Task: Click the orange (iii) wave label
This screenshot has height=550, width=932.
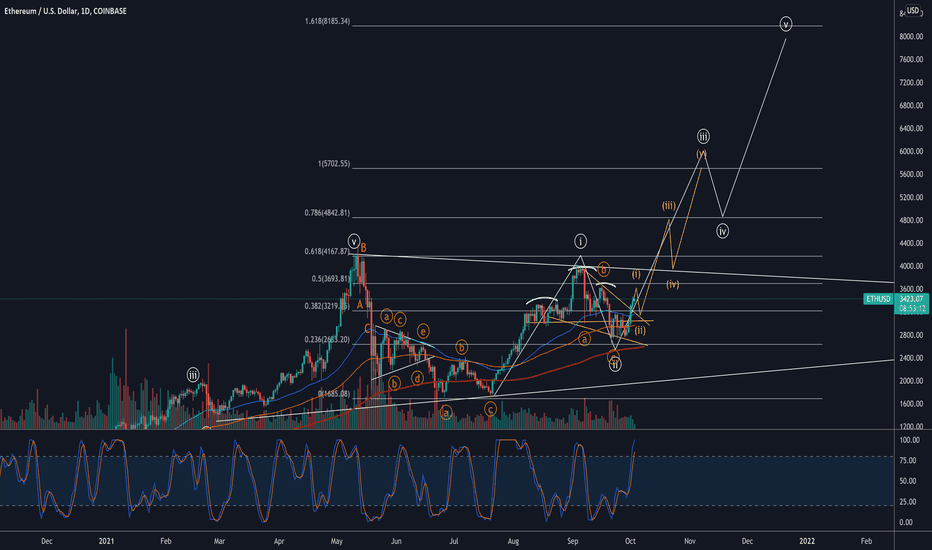Action: (x=669, y=206)
